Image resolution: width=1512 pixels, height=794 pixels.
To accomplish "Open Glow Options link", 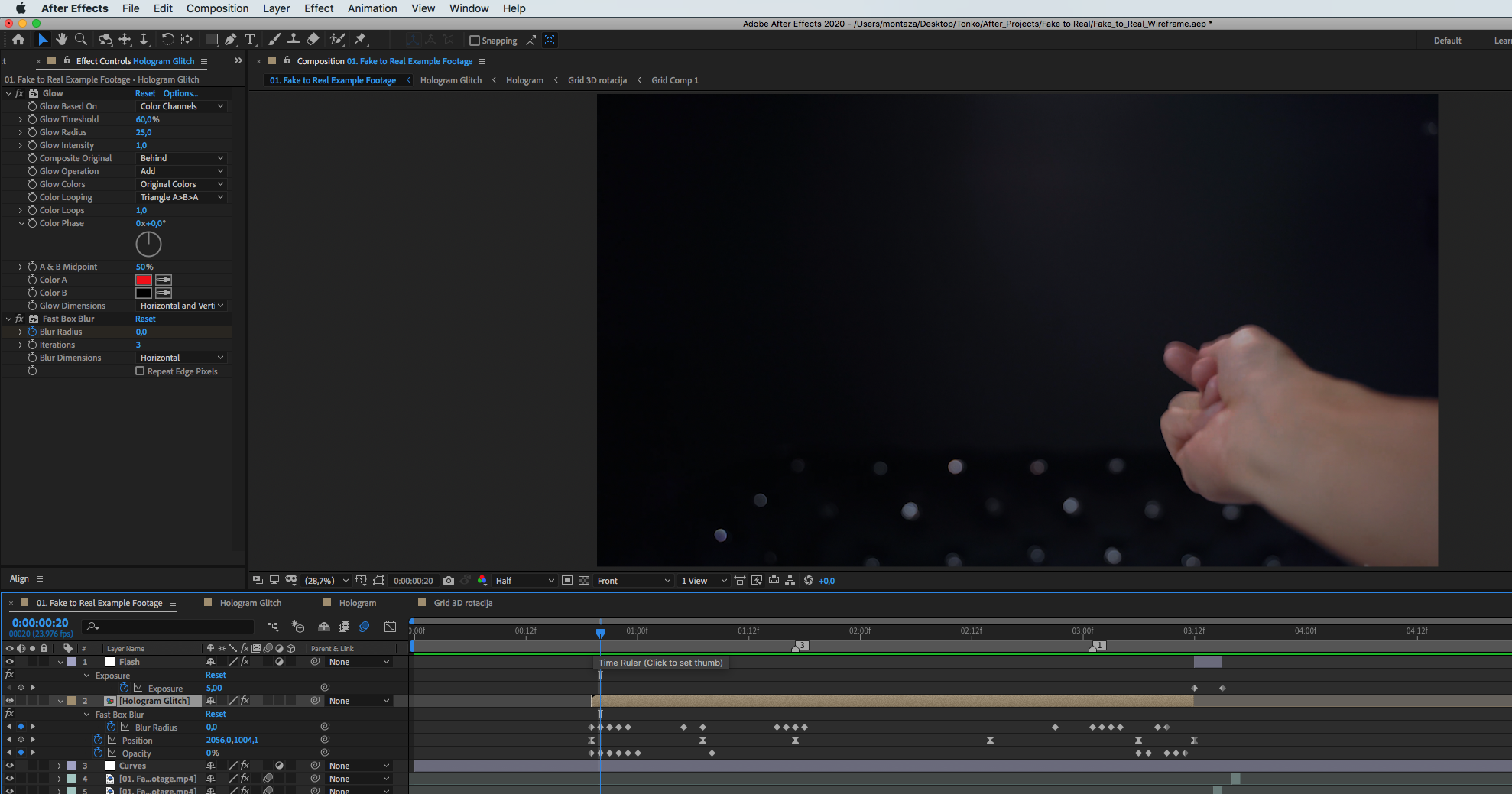I will (x=180, y=93).
